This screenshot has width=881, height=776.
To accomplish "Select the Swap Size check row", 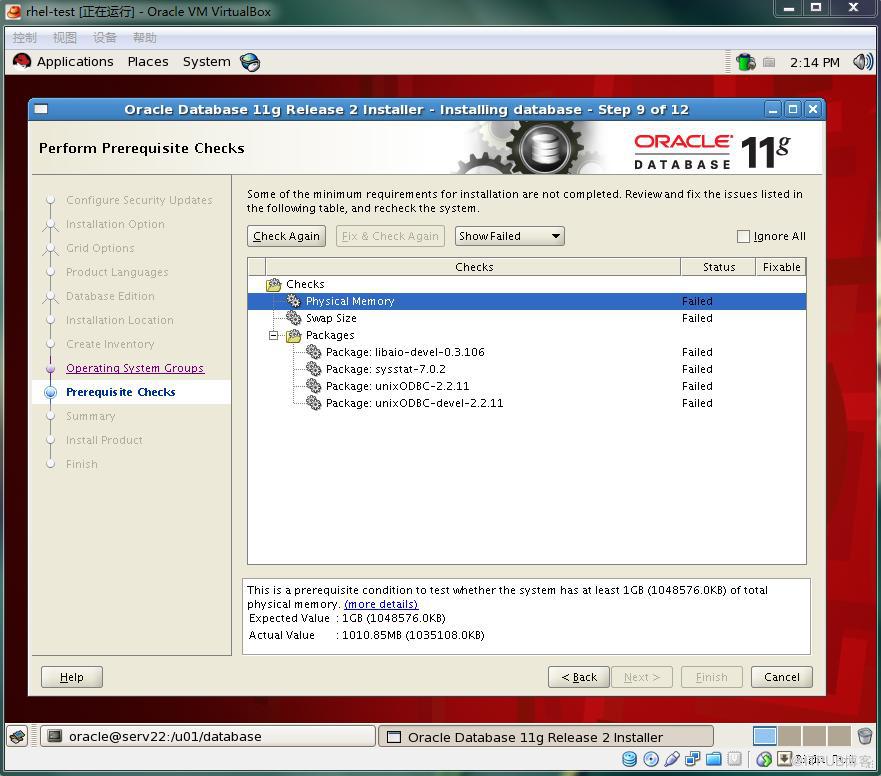I will point(527,318).
